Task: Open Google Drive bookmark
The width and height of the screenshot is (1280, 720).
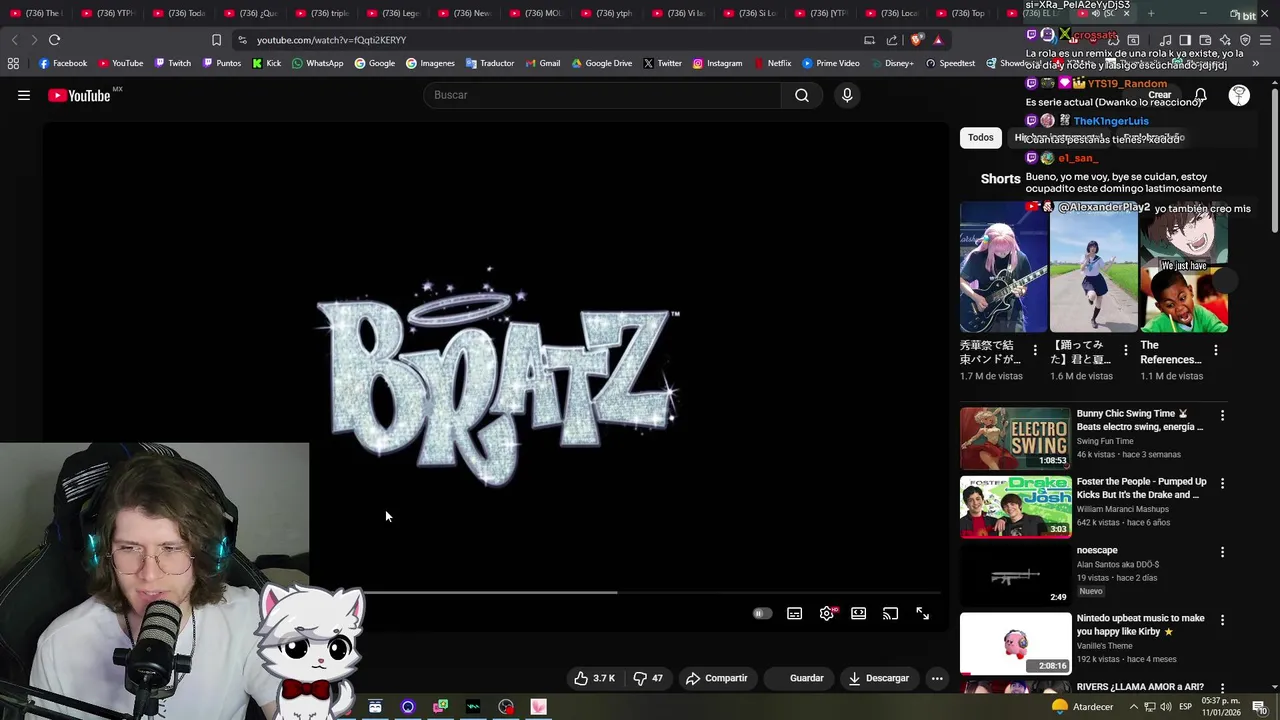Action: click(x=602, y=63)
